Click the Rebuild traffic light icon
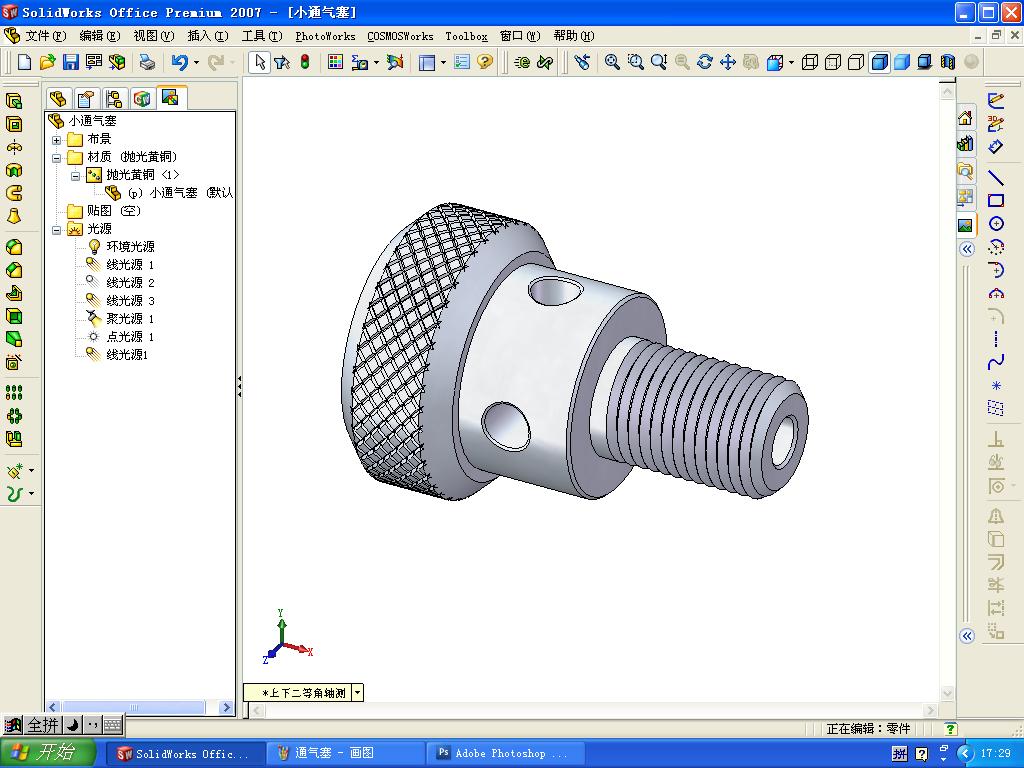Screen dimensions: 1024x768 (x=305, y=62)
